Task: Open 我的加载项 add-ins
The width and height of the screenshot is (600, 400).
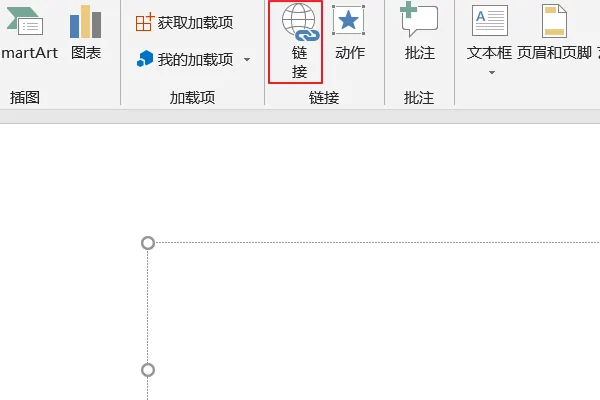Action: pos(185,59)
